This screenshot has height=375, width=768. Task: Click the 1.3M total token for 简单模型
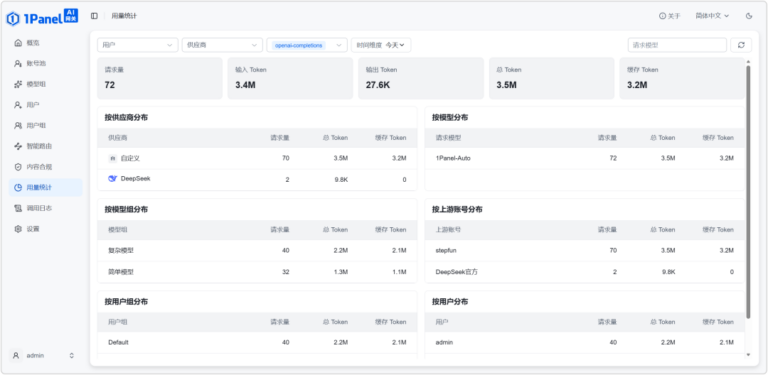[341, 272]
